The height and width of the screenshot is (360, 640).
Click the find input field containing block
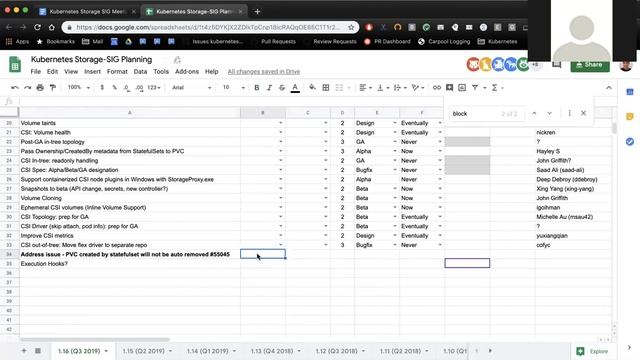(486, 113)
